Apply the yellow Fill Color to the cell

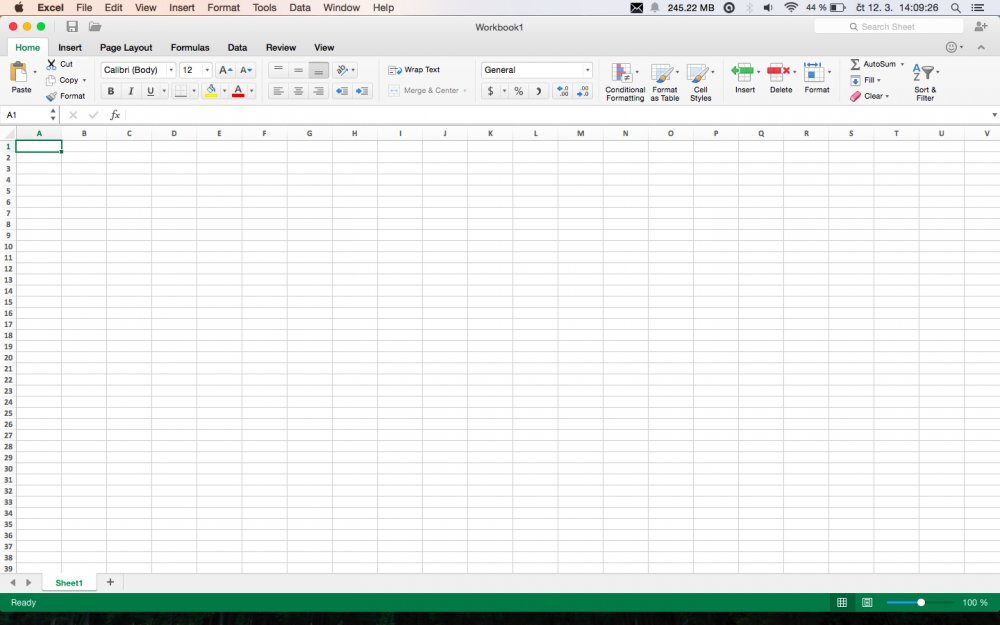tap(212, 91)
